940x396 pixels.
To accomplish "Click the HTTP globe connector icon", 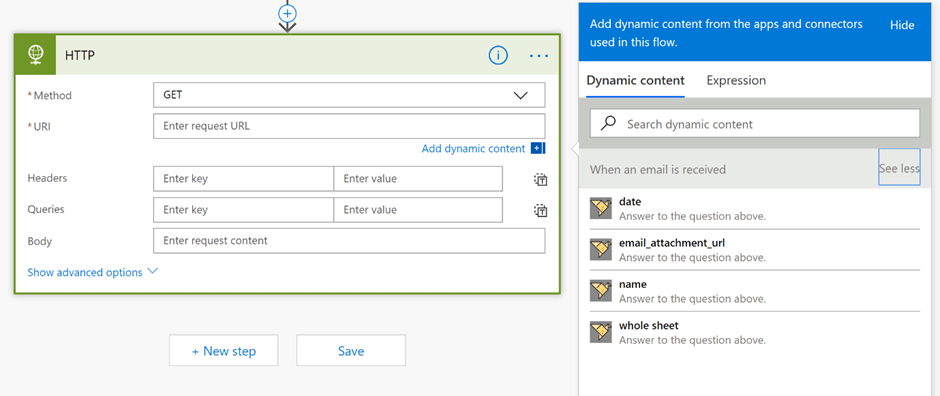I will click(x=35, y=55).
